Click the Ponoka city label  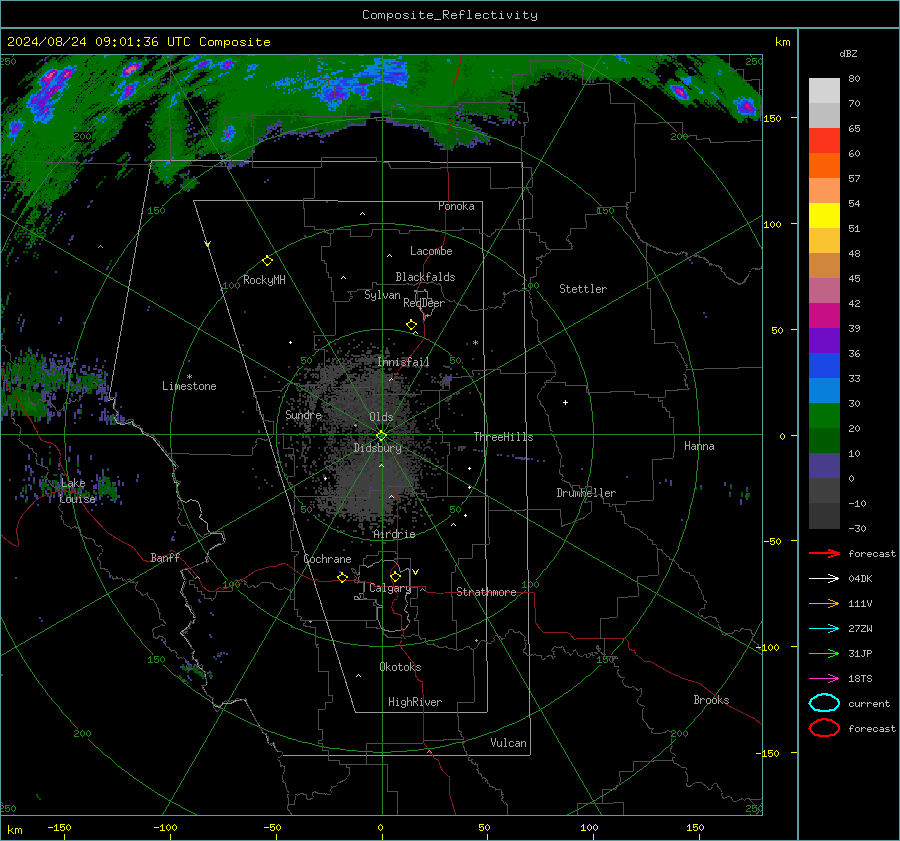(x=456, y=206)
